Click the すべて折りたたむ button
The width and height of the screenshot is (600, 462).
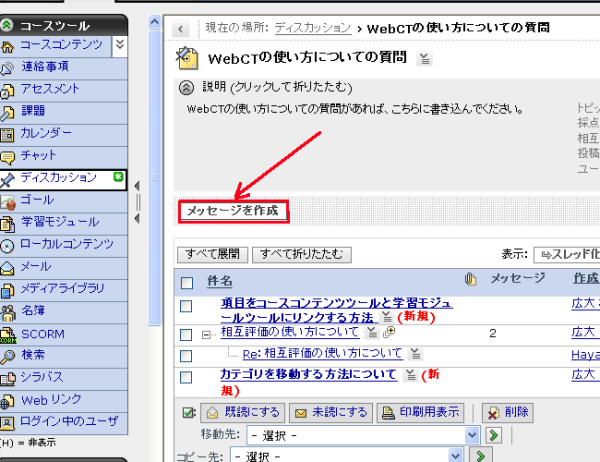[x=302, y=254]
